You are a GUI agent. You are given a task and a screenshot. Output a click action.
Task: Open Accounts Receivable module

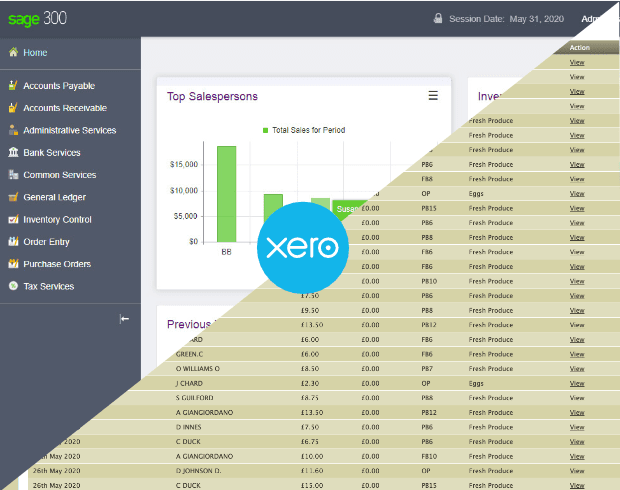click(65, 108)
